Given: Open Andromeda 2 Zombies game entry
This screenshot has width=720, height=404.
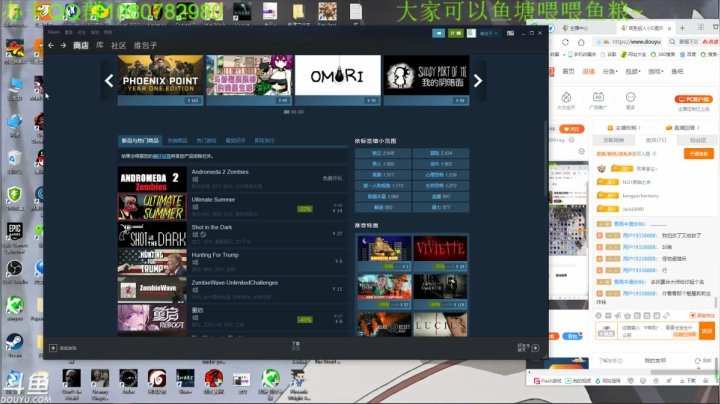Looking at the screenshot, I should 232,179.
